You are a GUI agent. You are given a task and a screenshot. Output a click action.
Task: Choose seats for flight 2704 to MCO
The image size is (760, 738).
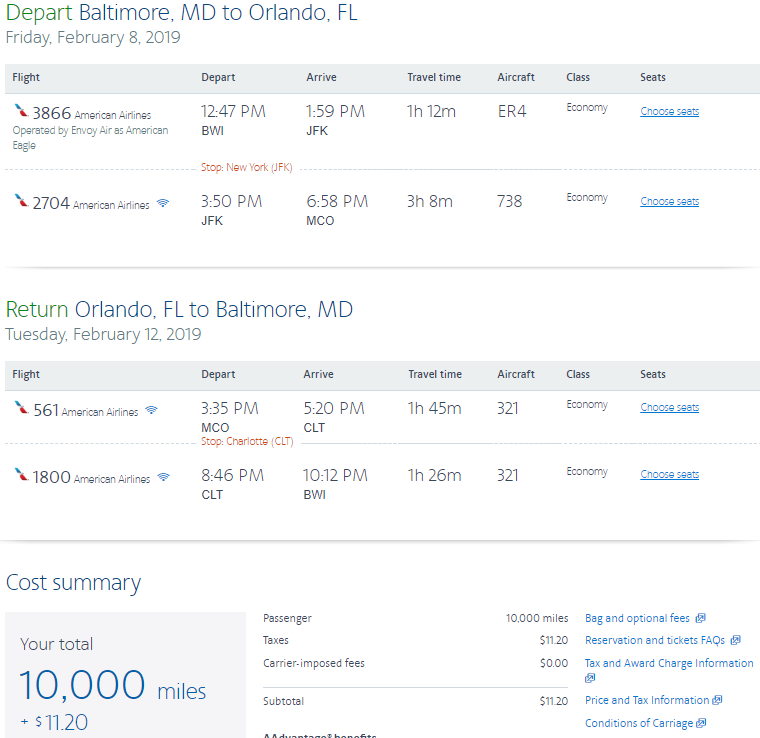(669, 202)
